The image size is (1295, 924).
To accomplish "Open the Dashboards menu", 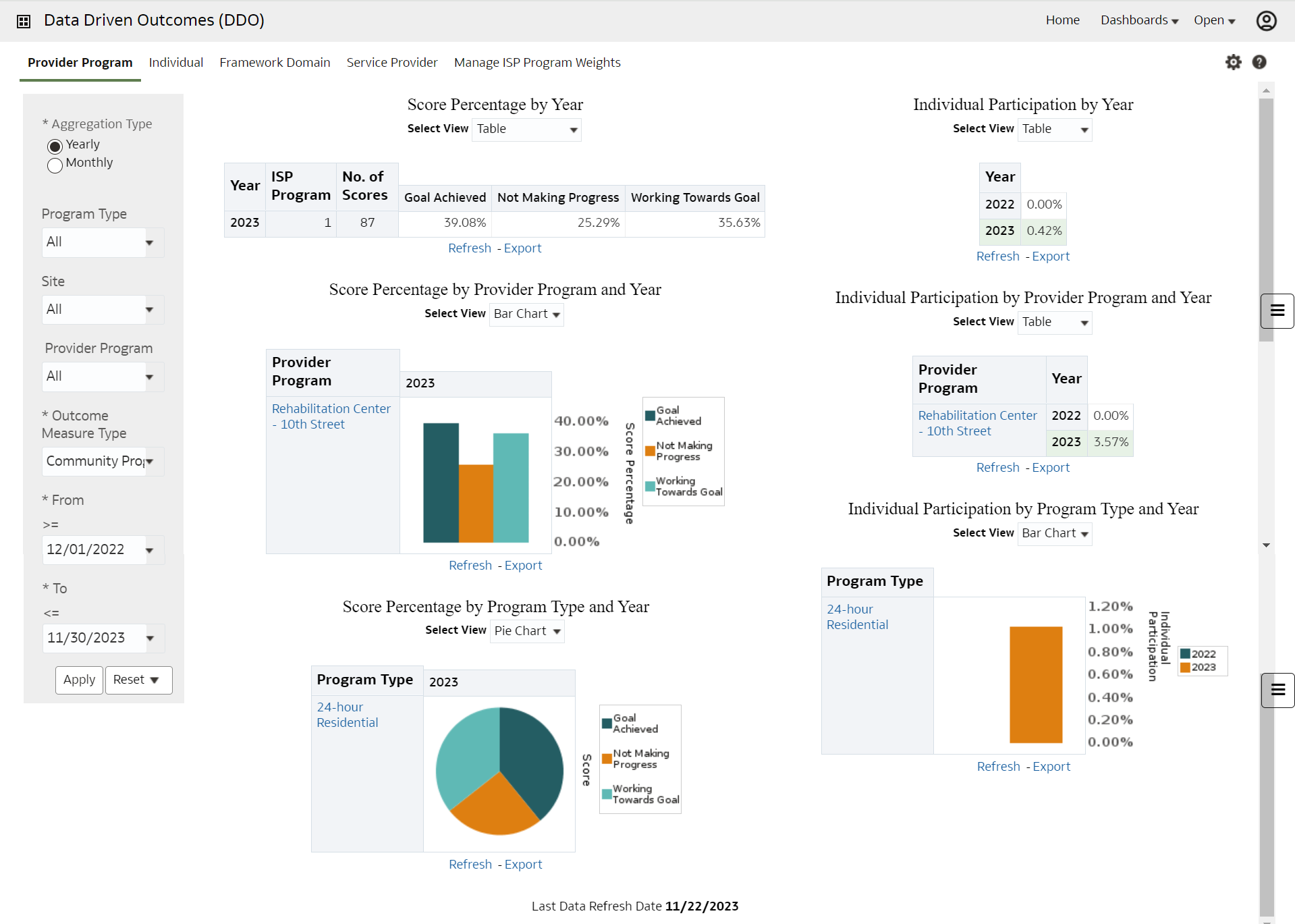I will 1138,20.
